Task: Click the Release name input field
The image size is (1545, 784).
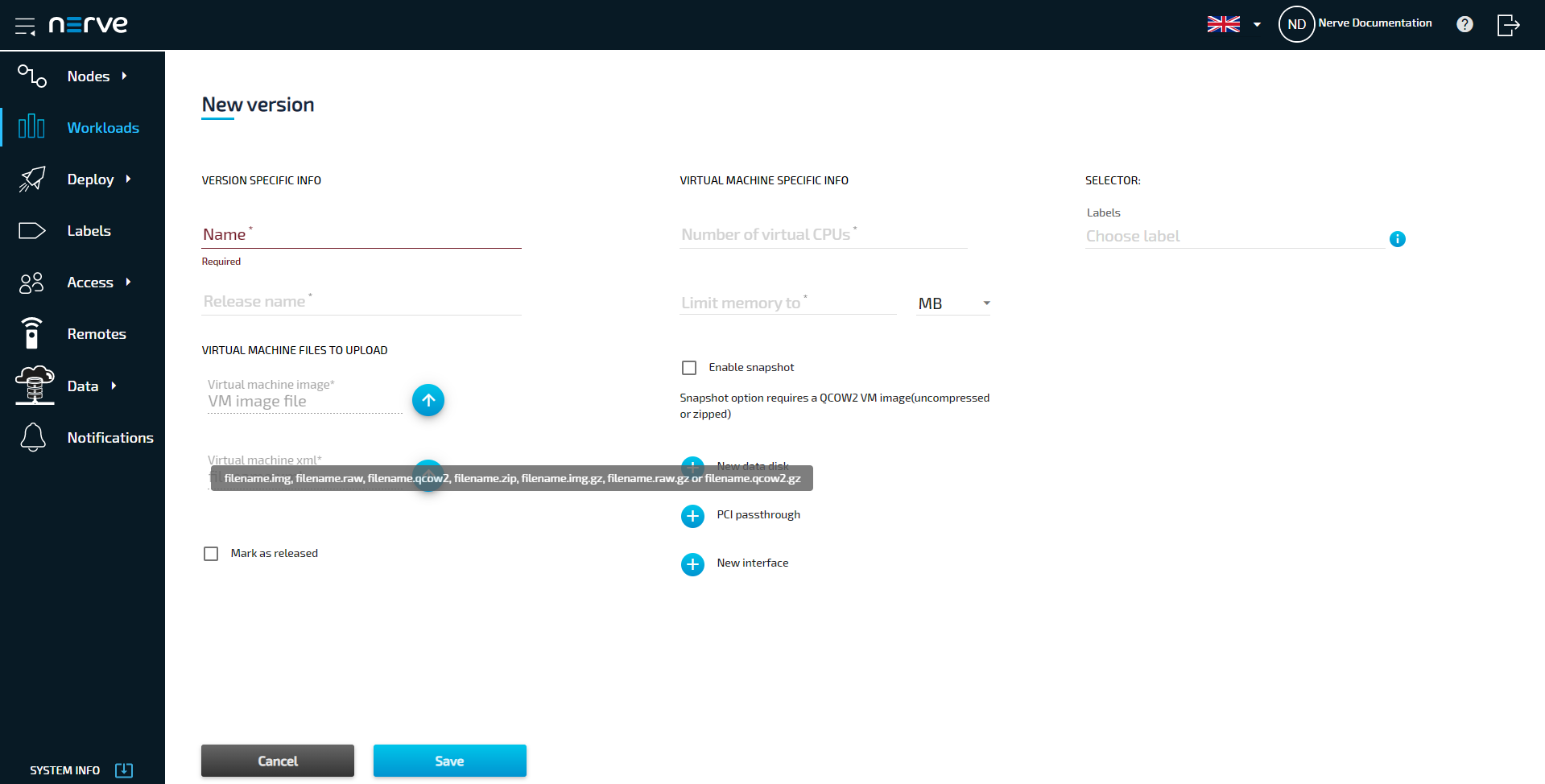Action: (361, 302)
